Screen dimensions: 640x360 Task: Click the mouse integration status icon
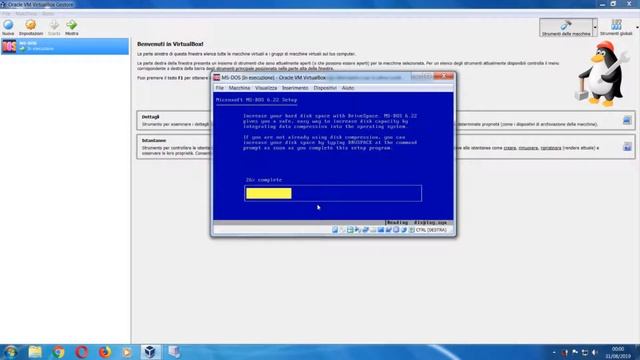[x=404, y=230]
